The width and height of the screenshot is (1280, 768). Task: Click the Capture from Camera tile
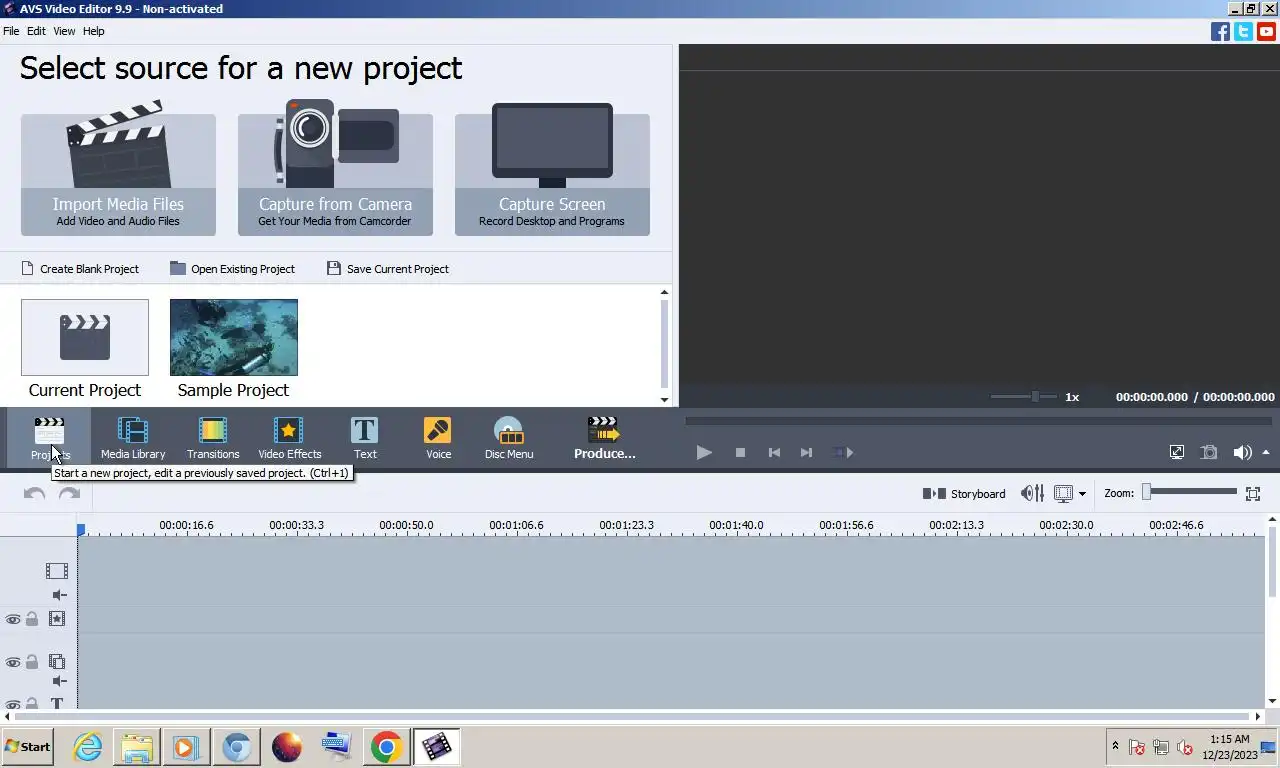coord(335,174)
